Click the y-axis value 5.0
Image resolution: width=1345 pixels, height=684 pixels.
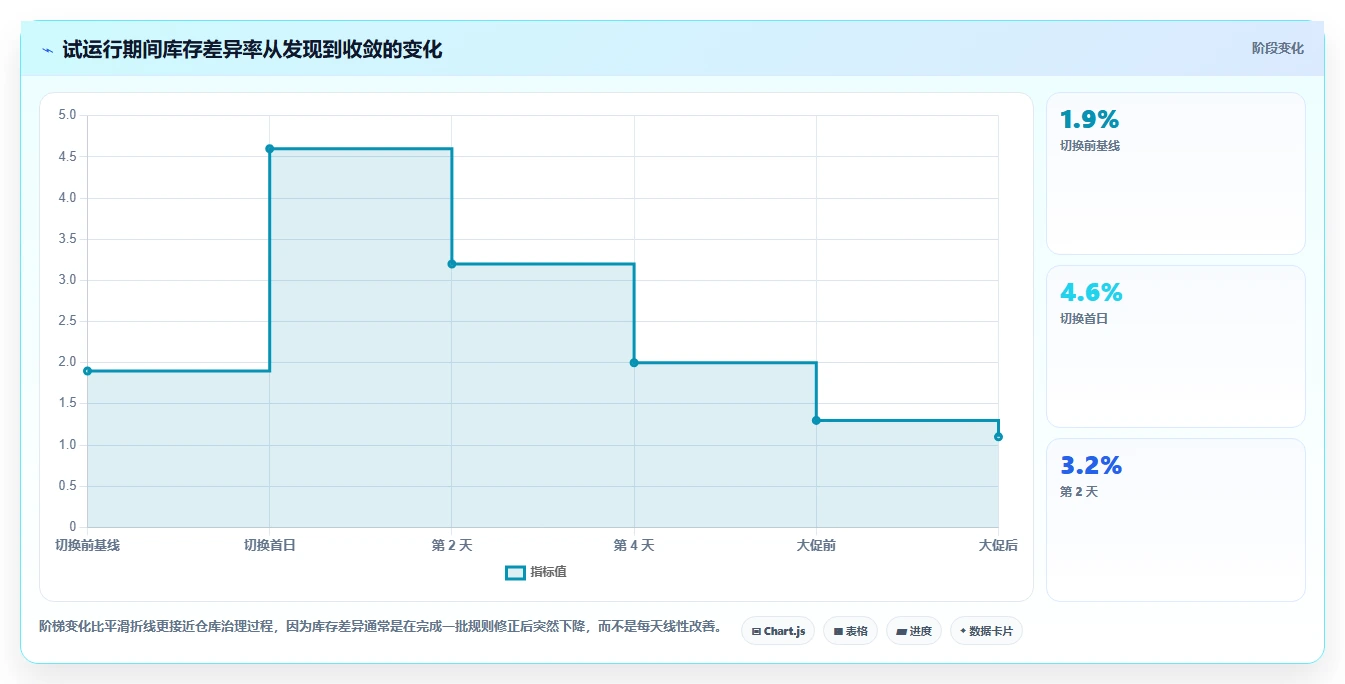tap(67, 115)
